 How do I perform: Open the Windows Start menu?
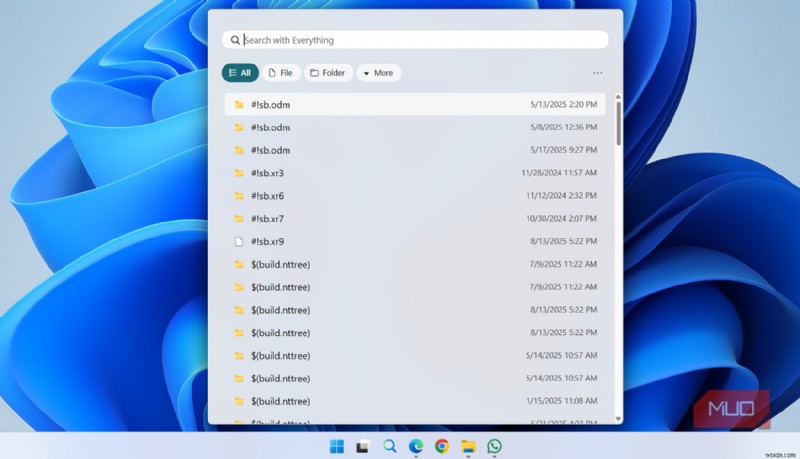(x=337, y=447)
